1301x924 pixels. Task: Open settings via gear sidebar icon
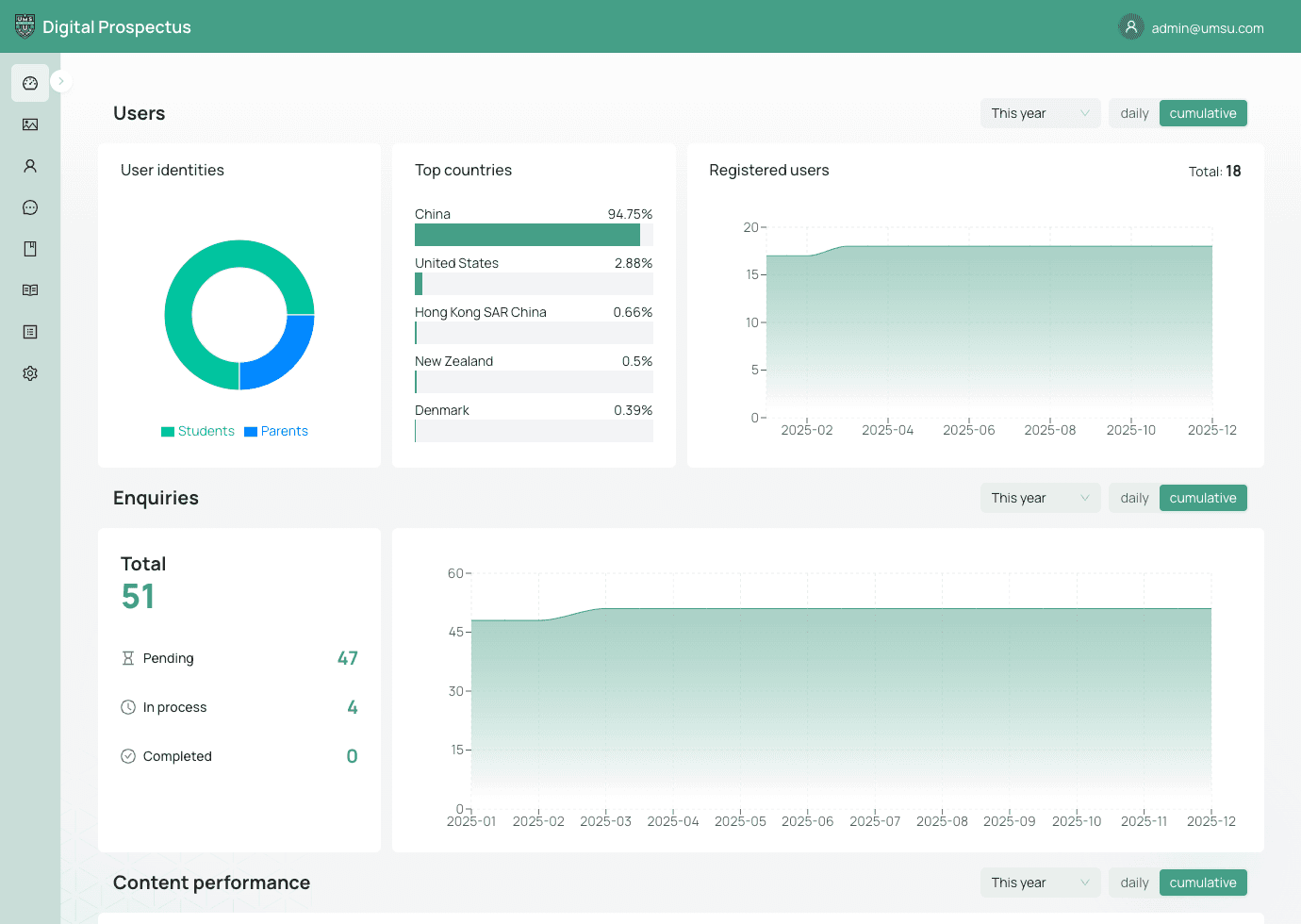pos(30,373)
